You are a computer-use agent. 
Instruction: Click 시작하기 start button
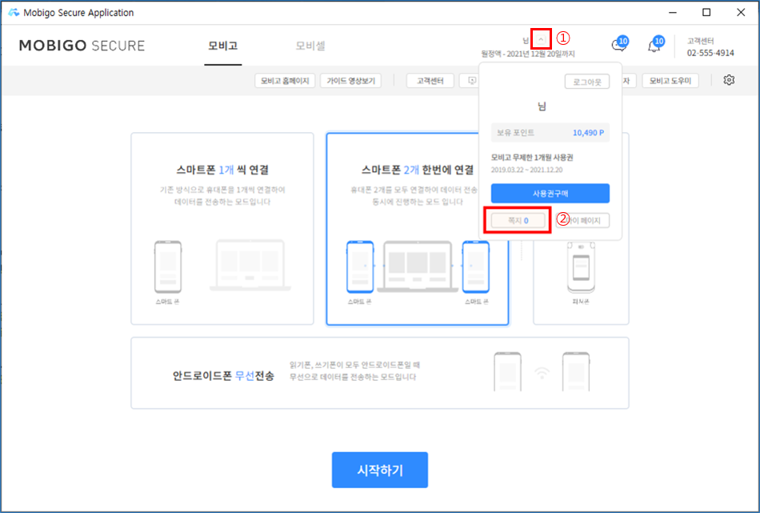click(380, 470)
